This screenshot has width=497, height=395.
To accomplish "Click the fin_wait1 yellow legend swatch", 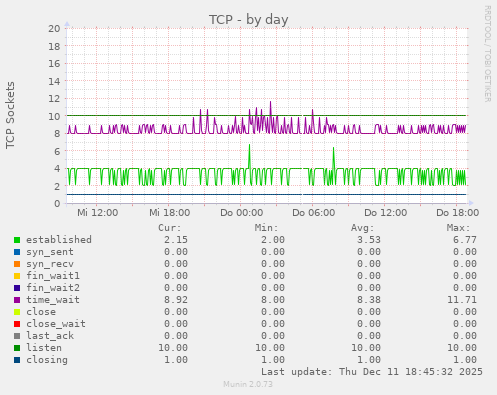I will tap(17, 276).
